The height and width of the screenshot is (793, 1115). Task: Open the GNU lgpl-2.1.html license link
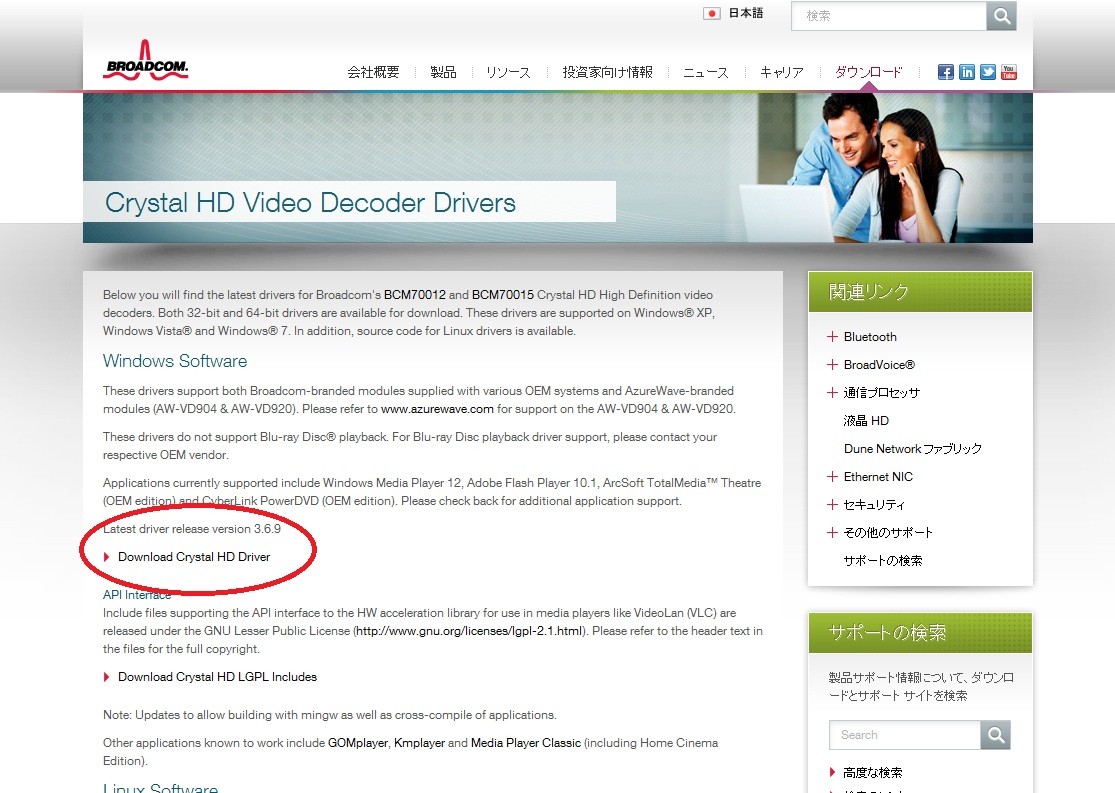coord(469,631)
